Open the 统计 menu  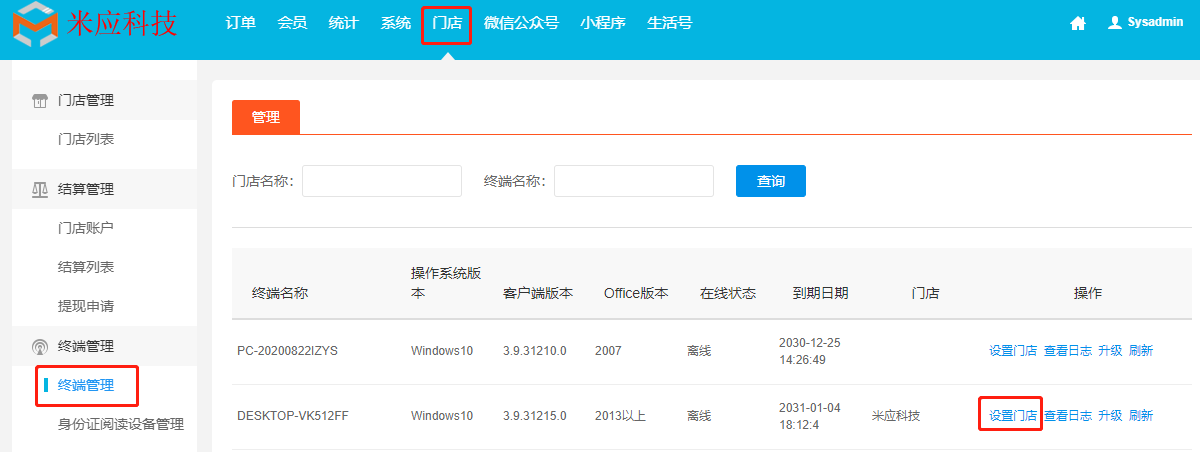[x=344, y=23]
